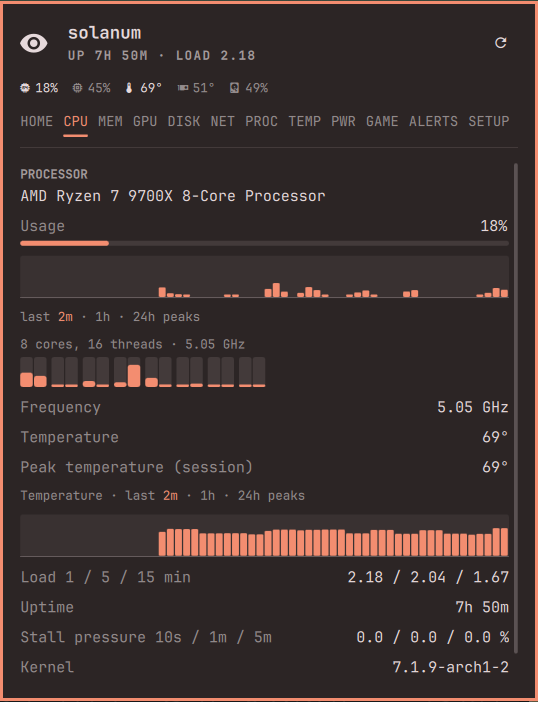The height and width of the screenshot is (702, 538).
Task: Open the HOME tab
Action: pyautogui.click(x=37, y=121)
